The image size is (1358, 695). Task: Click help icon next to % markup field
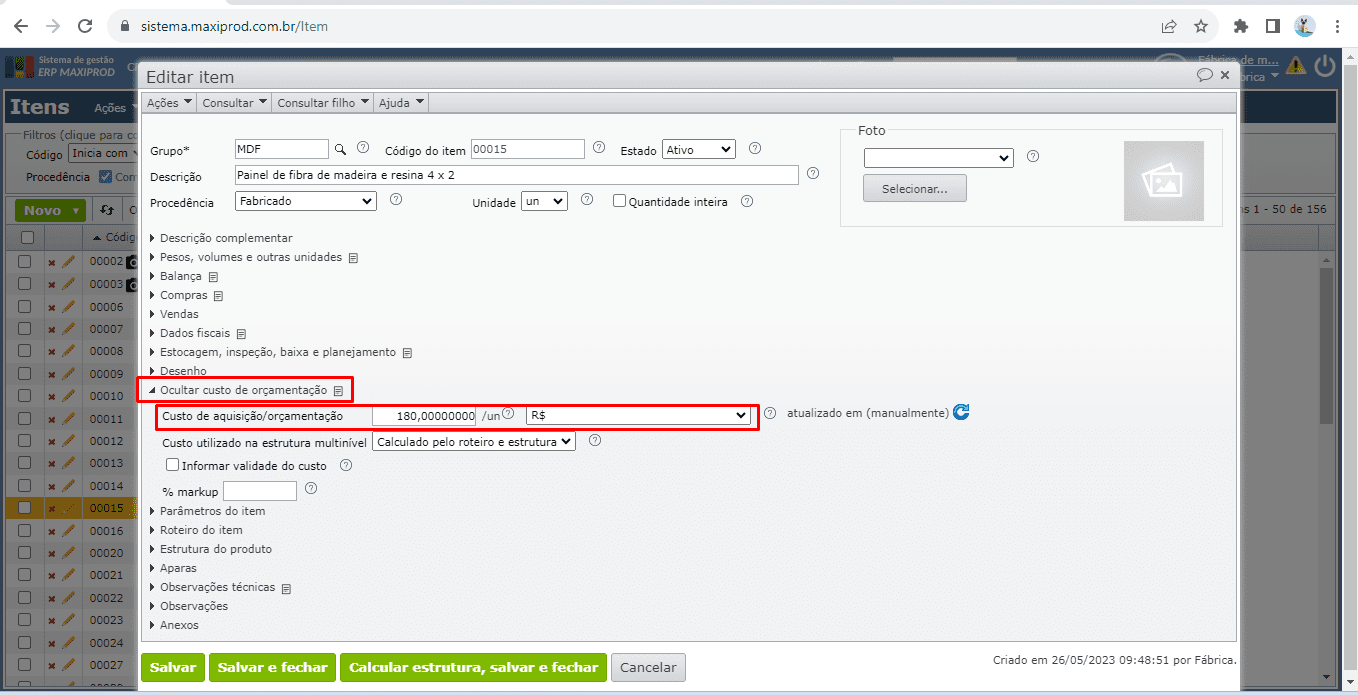311,488
